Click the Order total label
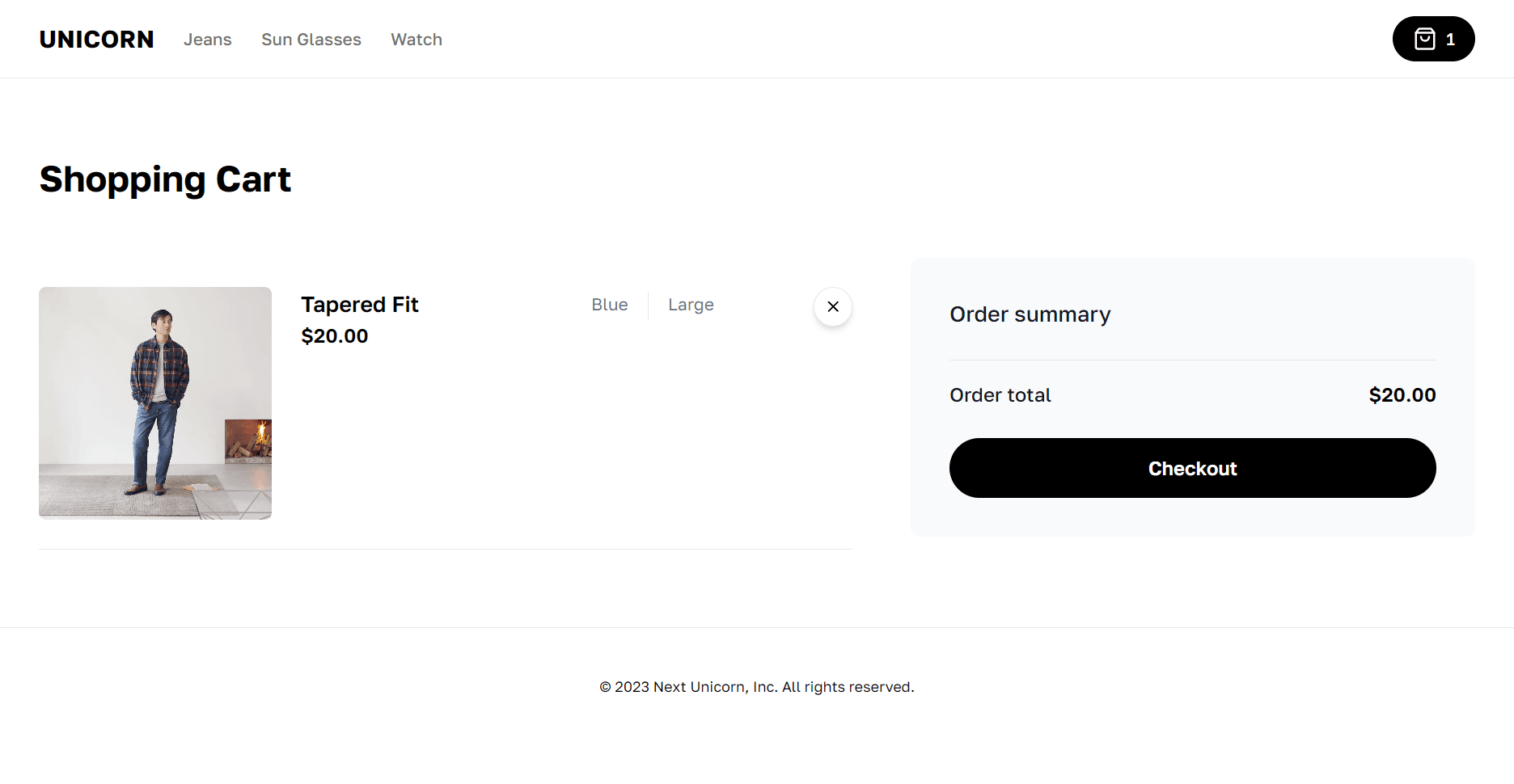Screen dimensions: 1514x784 1000,395
